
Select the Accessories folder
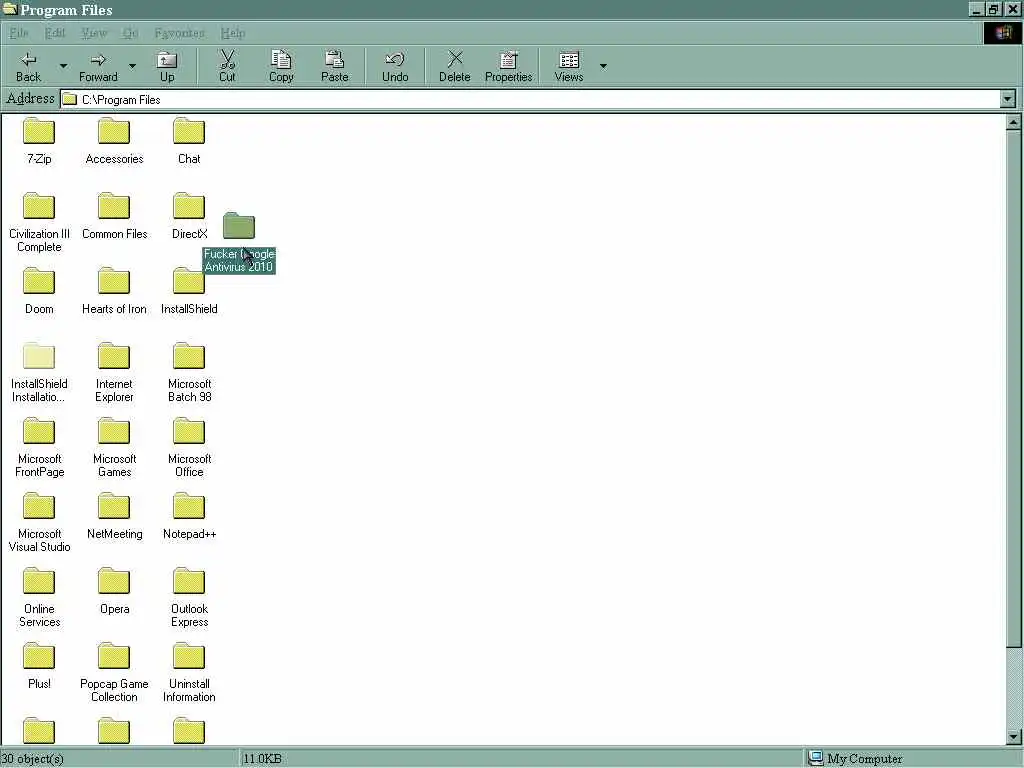click(x=114, y=141)
